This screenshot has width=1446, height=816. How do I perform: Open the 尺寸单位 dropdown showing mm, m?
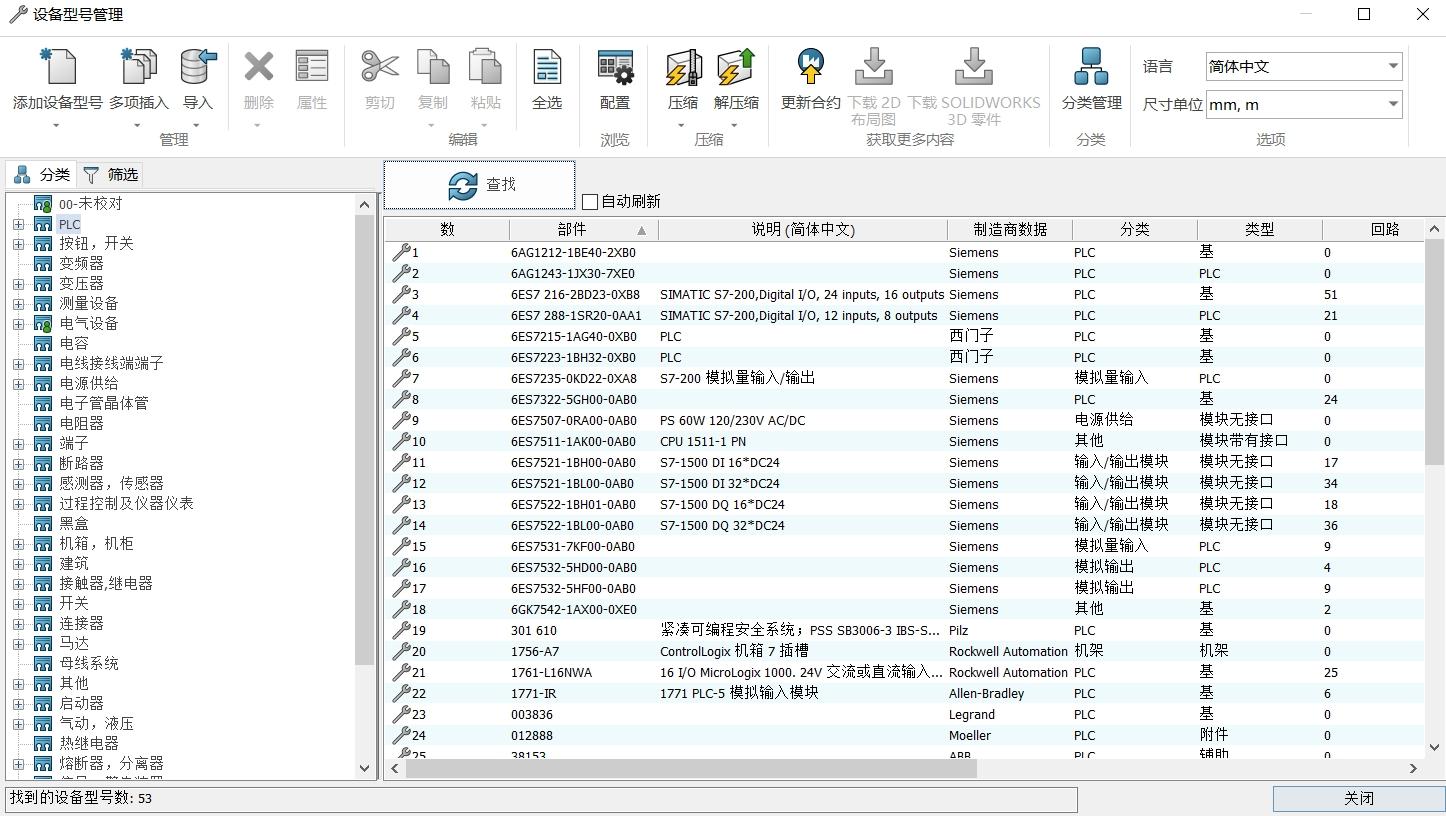(1303, 105)
